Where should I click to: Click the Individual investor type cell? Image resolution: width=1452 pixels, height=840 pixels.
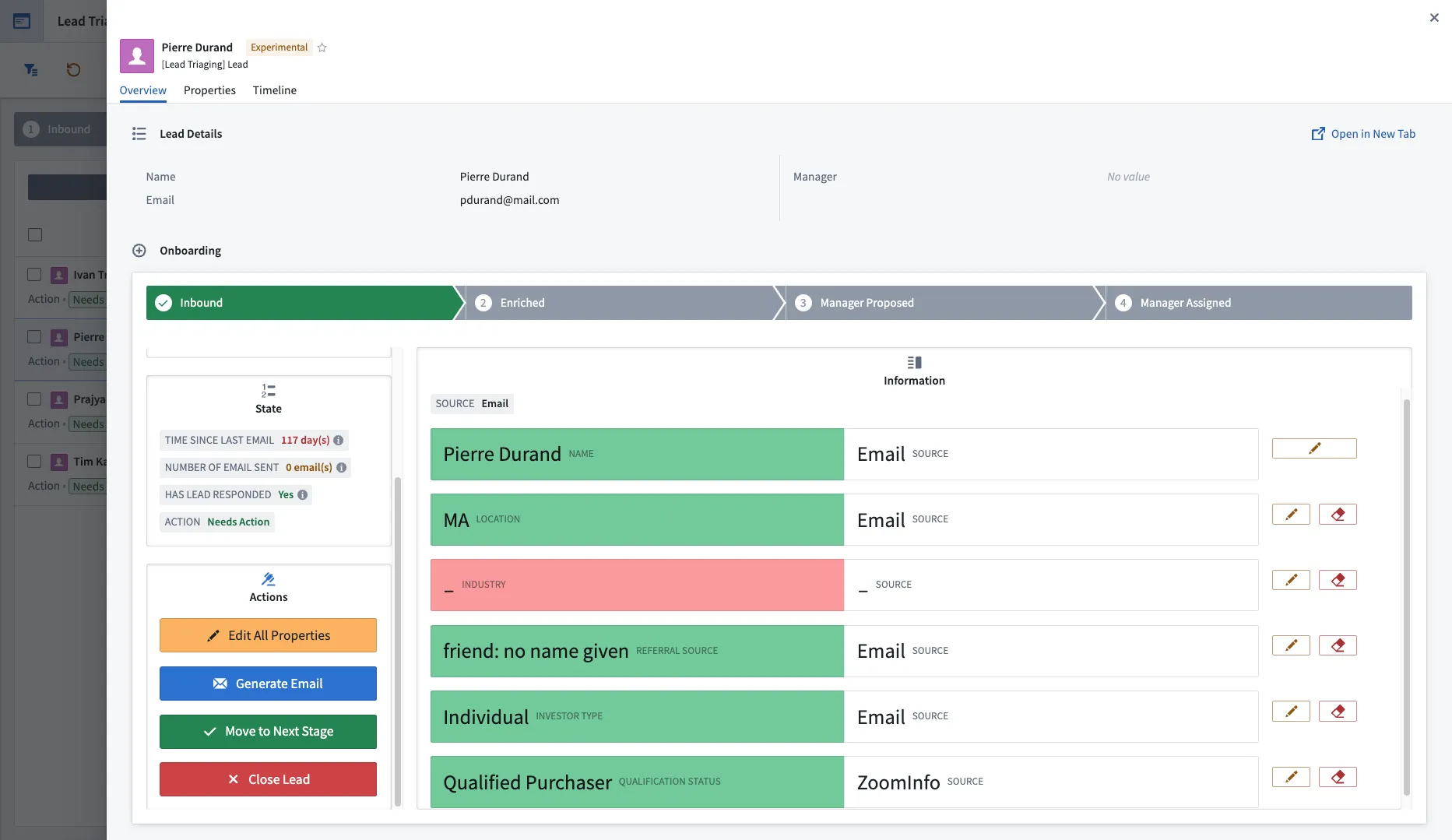637,716
